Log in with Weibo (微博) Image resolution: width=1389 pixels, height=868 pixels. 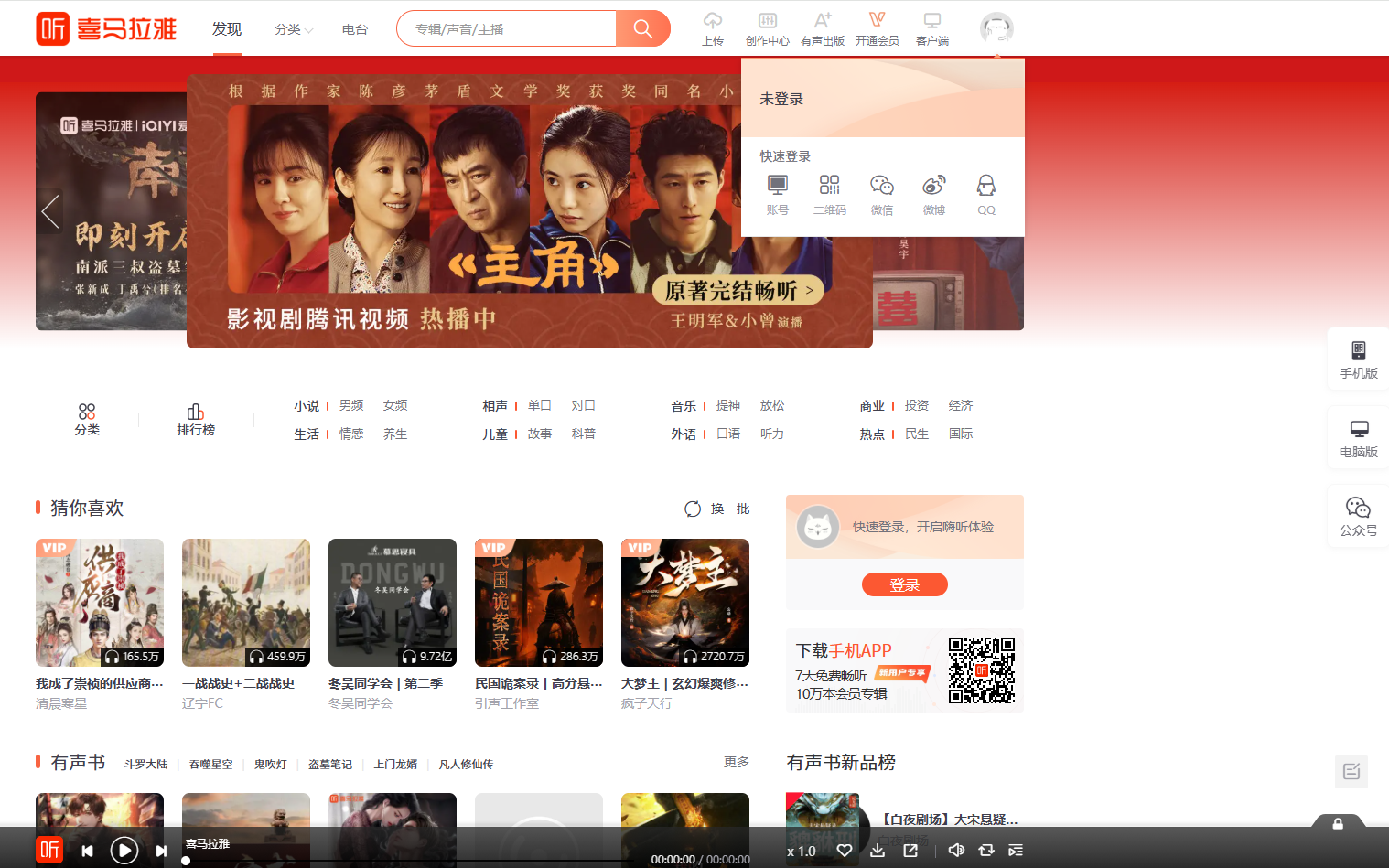[934, 195]
